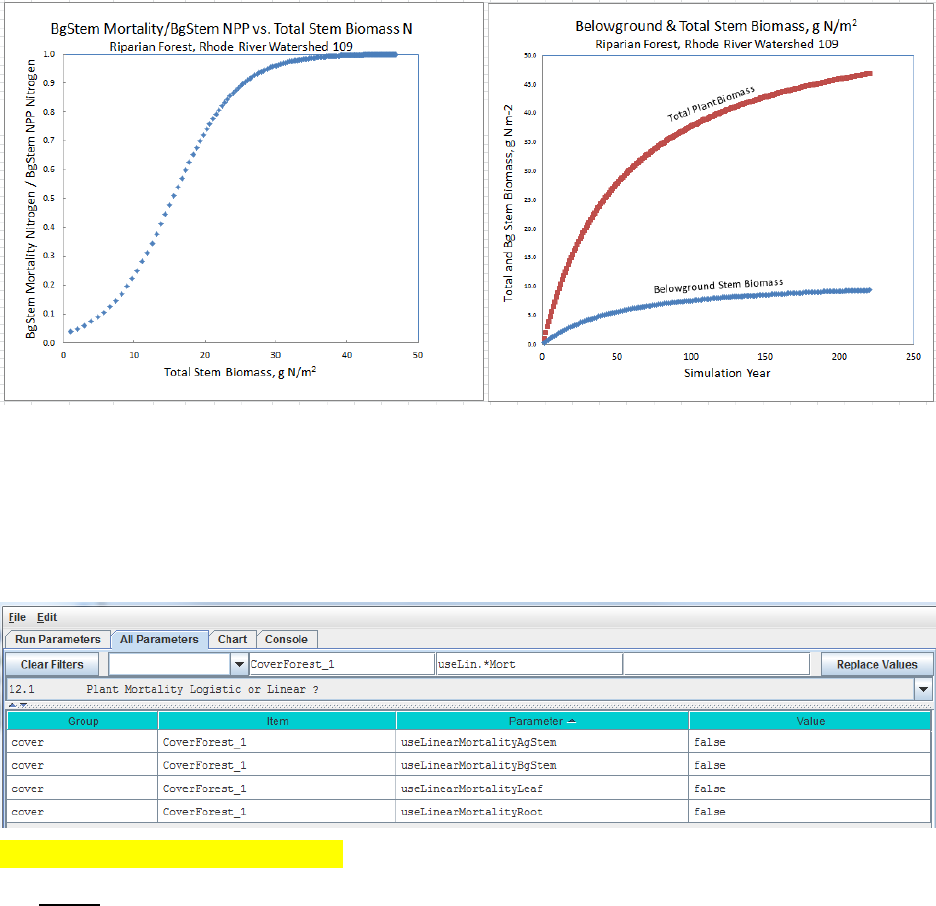
Task: Click the false value for useLinearMortalityAgStem
Action: [x=810, y=742]
